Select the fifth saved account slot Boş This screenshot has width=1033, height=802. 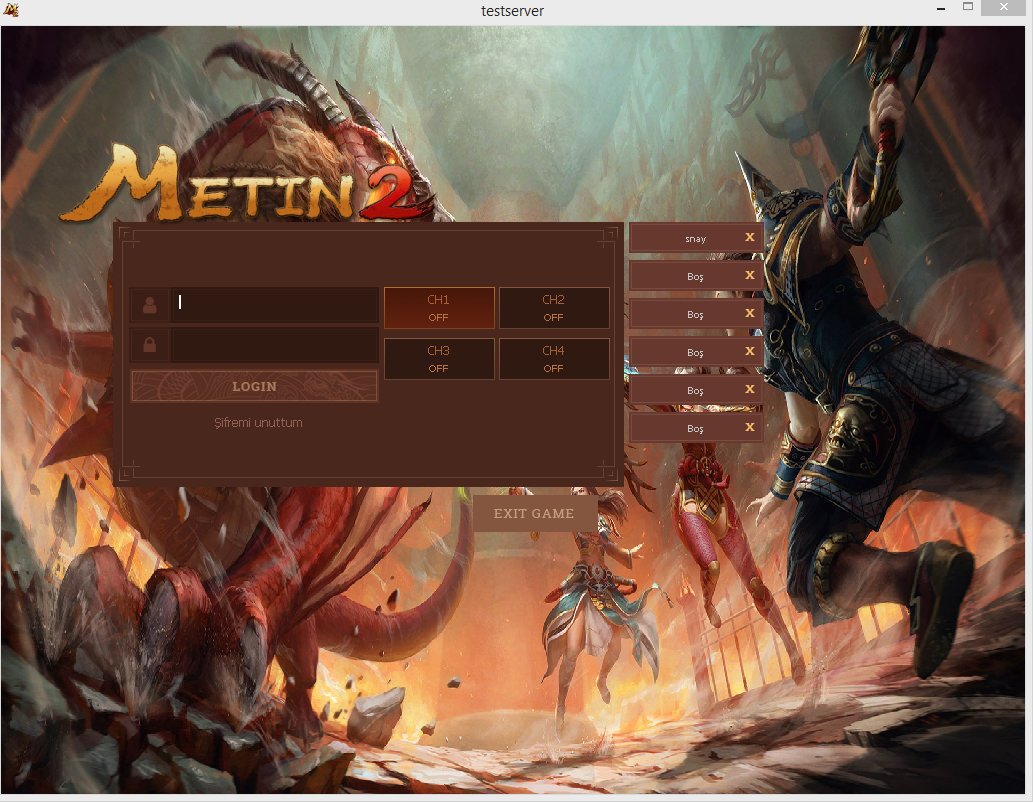click(x=695, y=391)
